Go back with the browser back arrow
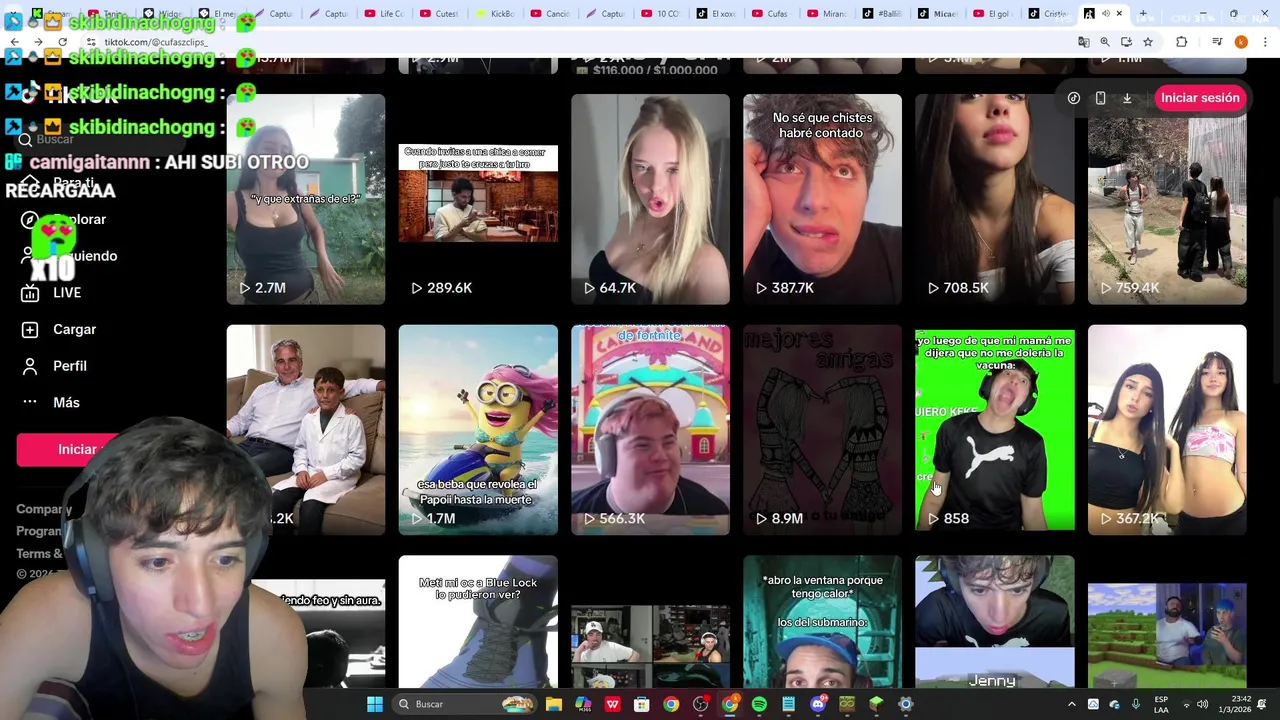1280x720 pixels. tap(15, 42)
